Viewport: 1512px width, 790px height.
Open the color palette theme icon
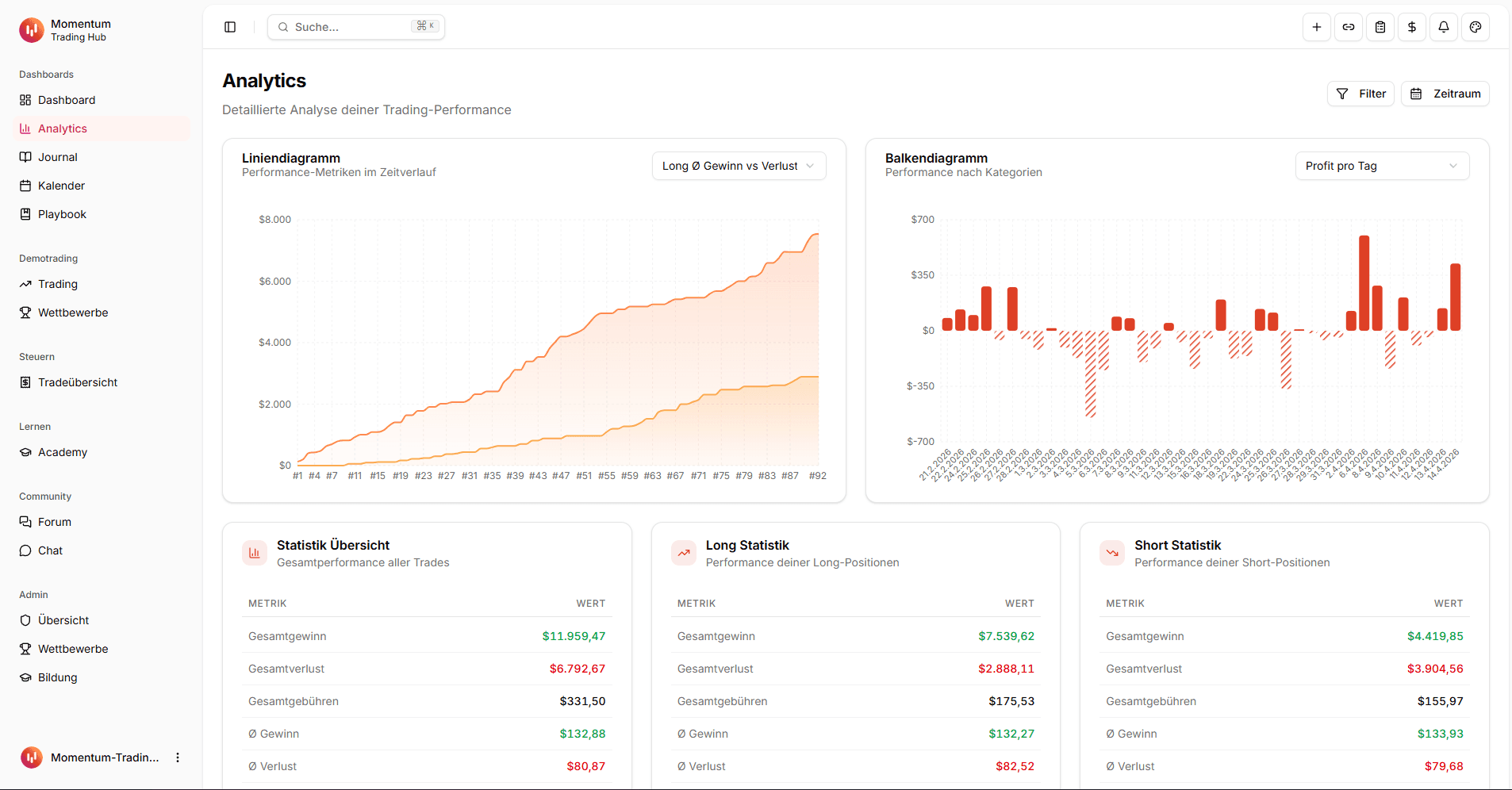pyautogui.click(x=1476, y=27)
